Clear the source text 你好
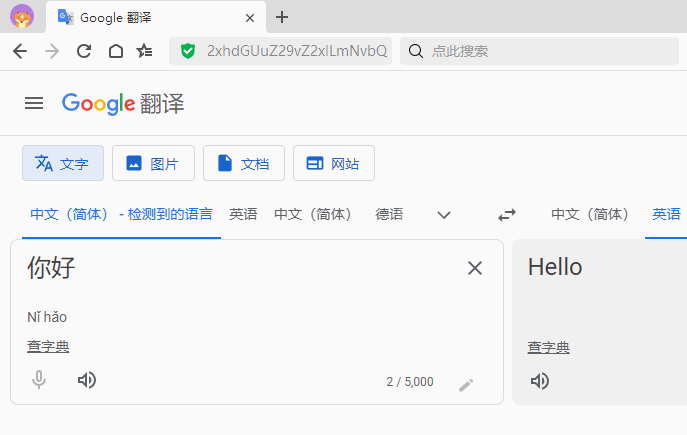This screenshot has height=435, width=687. tap(475, 267)
